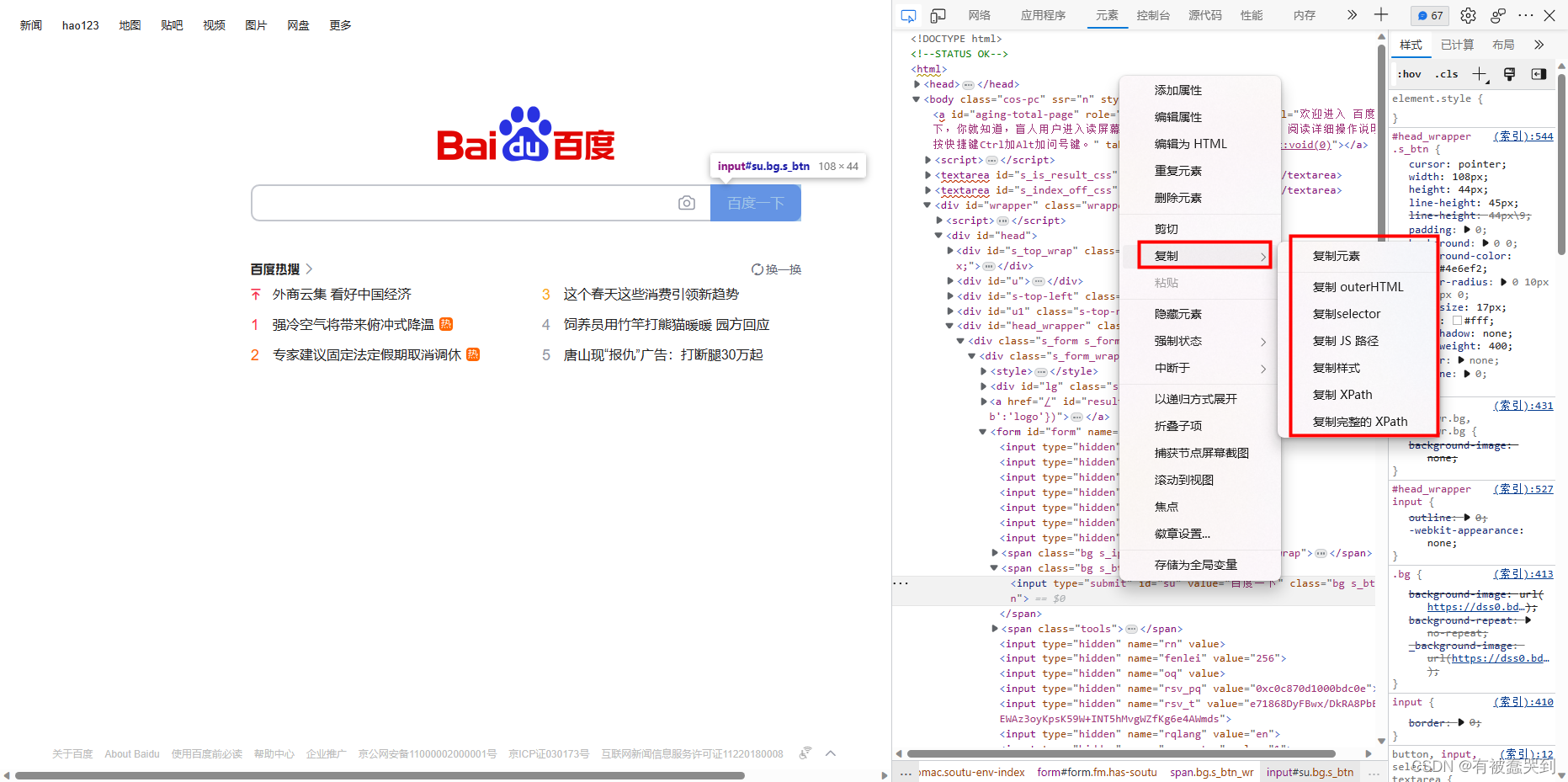The height and width of the screenshot is (782, 1568).
Task: Expand padding shorthand triangle in styles
Action: coord(1467,230)
